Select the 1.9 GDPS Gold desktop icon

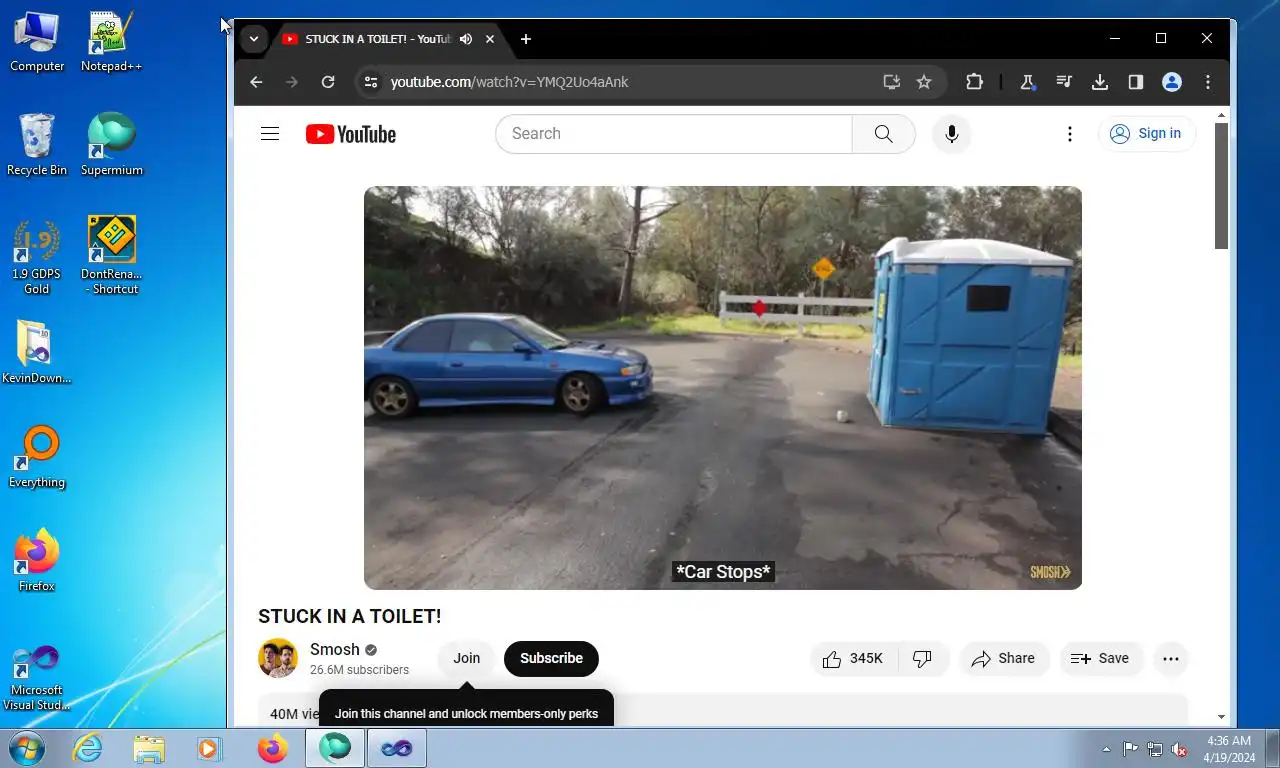[37, 257]
